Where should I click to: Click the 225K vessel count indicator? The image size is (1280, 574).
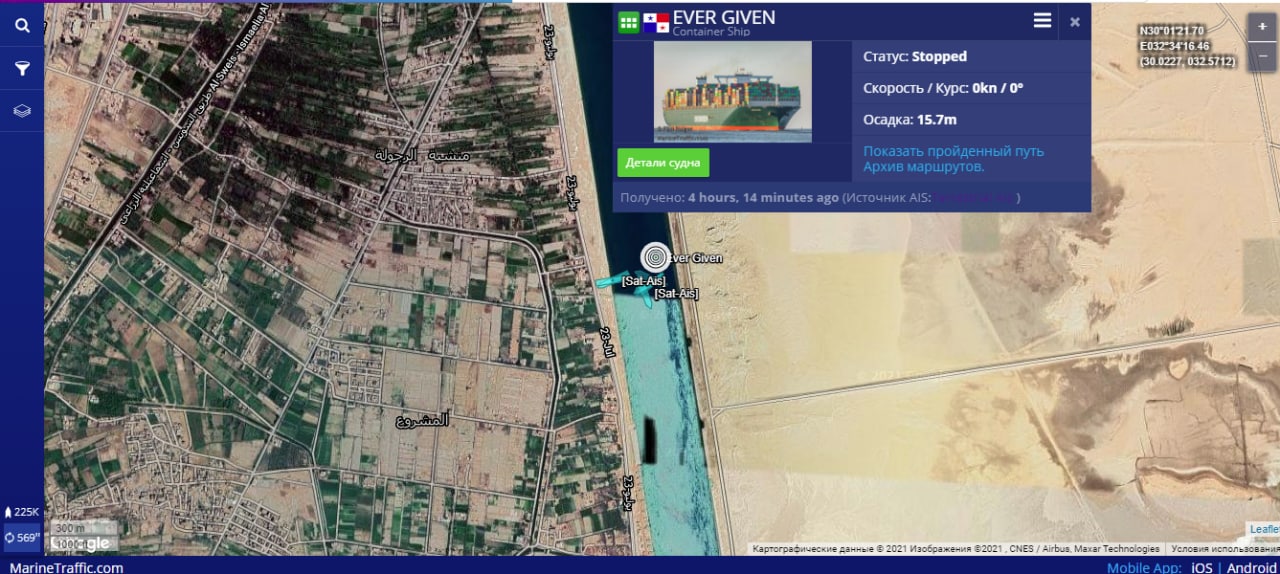(x=22, y=512)
